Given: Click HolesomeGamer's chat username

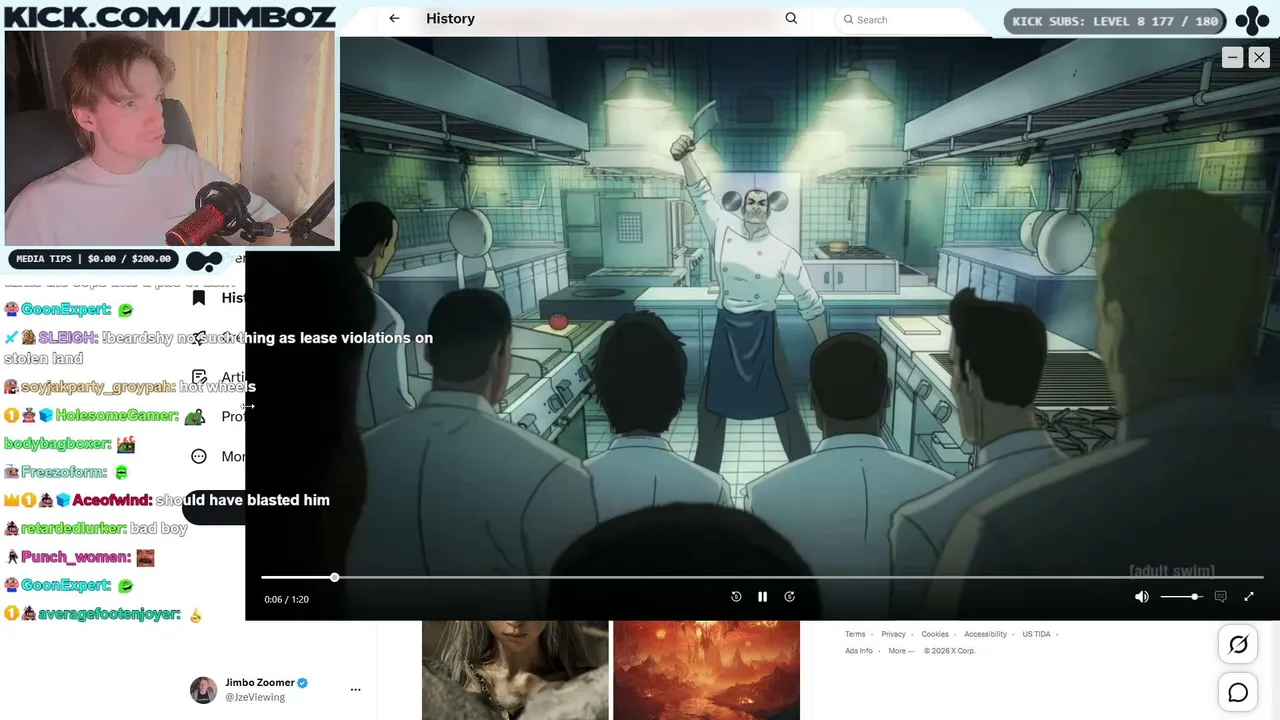Looking at the screenshot, I should 117,415.
